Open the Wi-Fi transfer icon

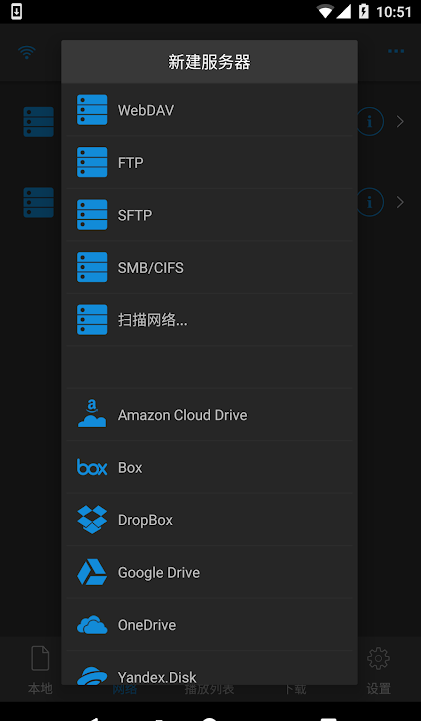[27, 52]
